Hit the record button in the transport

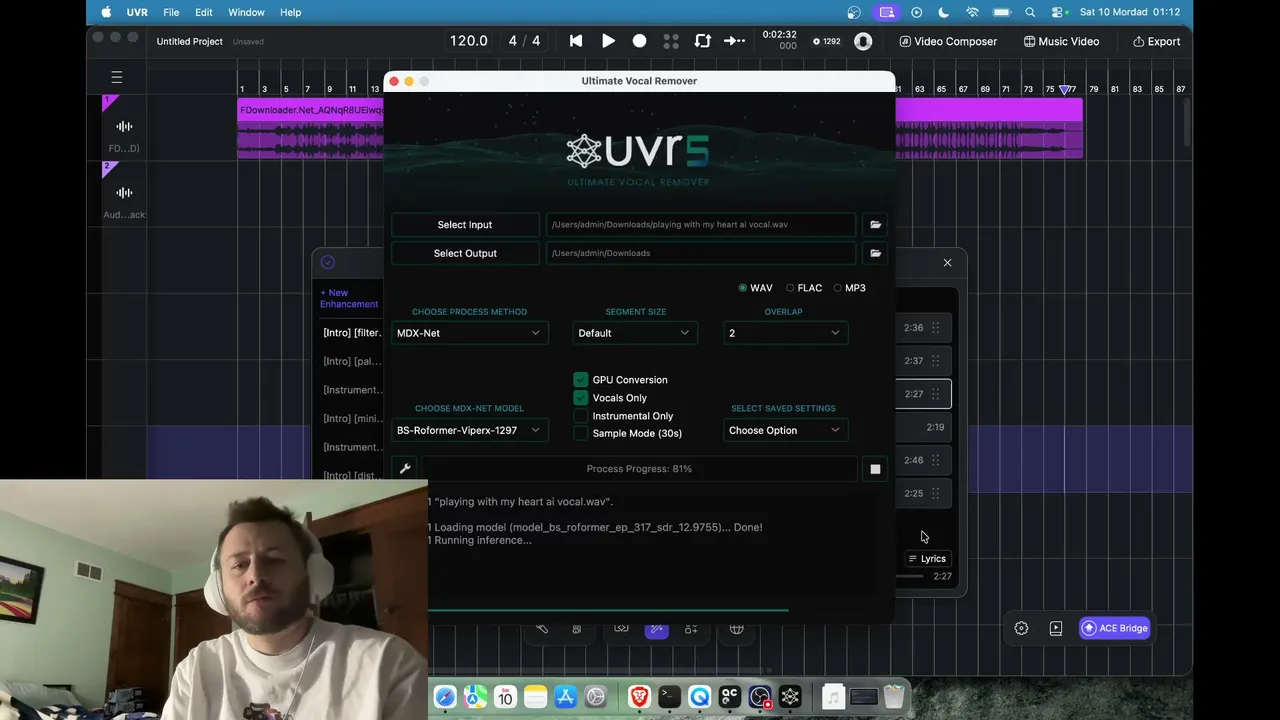[x=639, y=41]
